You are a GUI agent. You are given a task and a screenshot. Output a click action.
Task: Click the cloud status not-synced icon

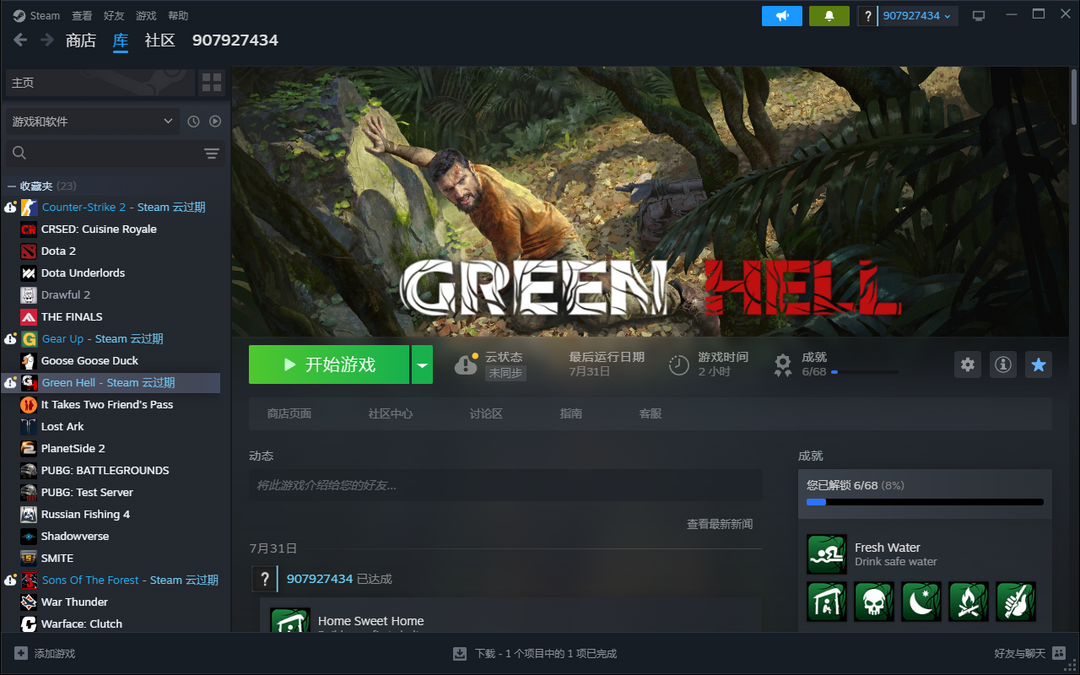pyautogui.click(x=466, y=364)
